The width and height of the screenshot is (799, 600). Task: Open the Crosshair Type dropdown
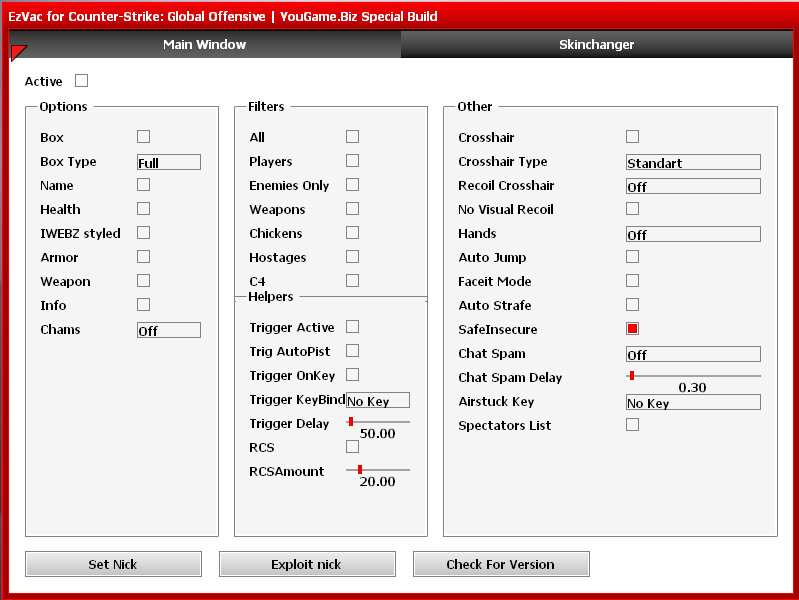(693, 162)
